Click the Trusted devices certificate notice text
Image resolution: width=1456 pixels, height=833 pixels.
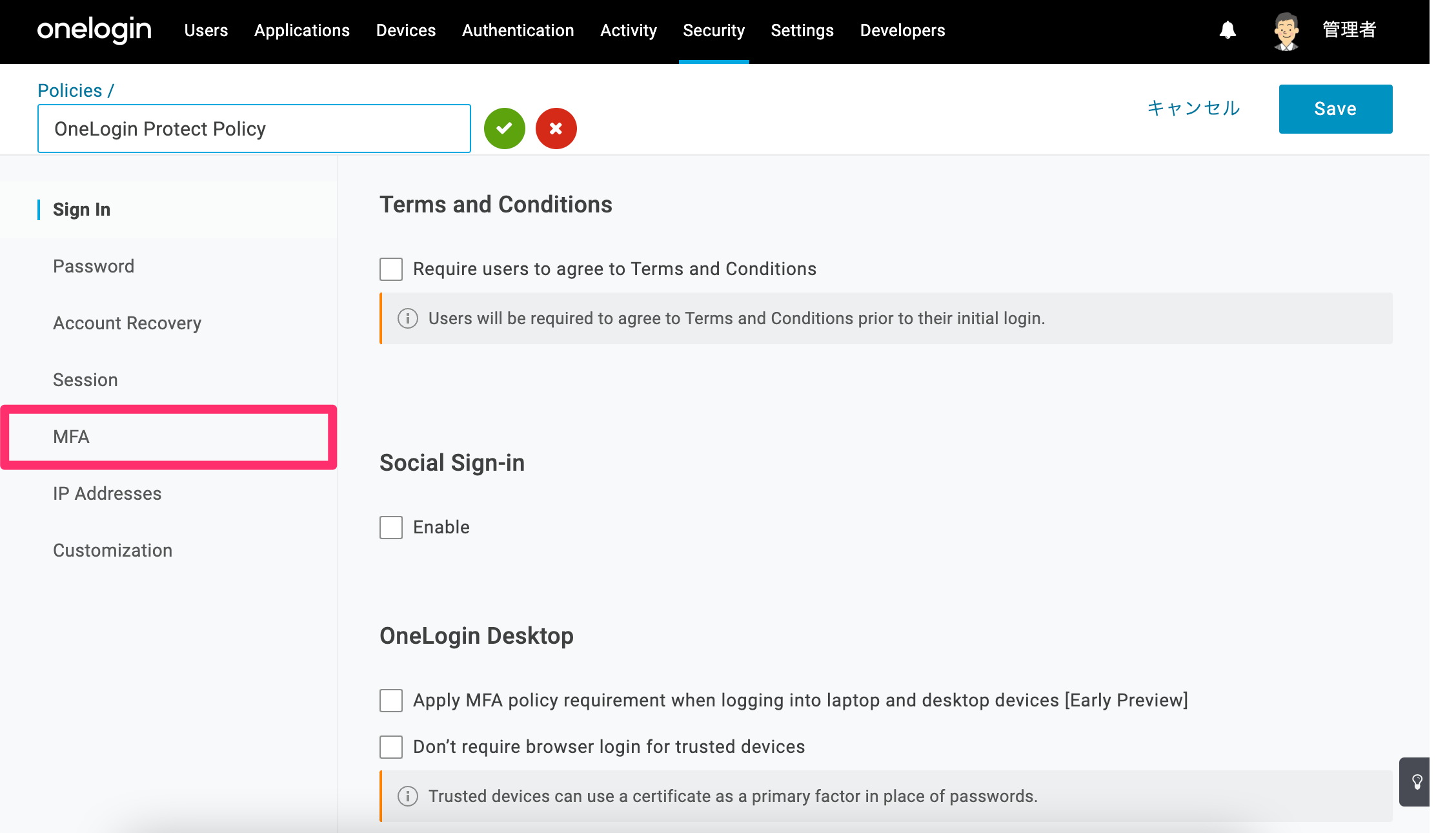tap(733, 796)
